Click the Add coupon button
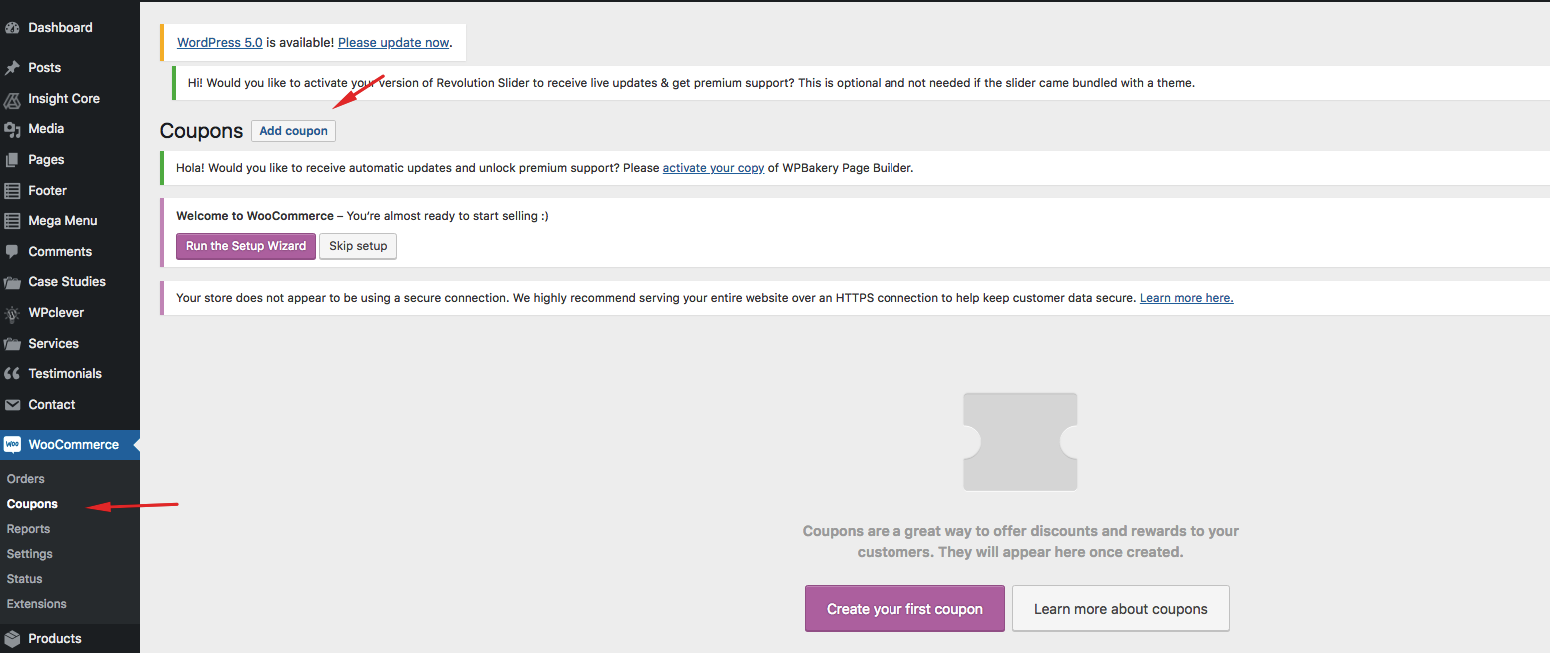This screenshot has height=653, width=1550. click(293, 131)
